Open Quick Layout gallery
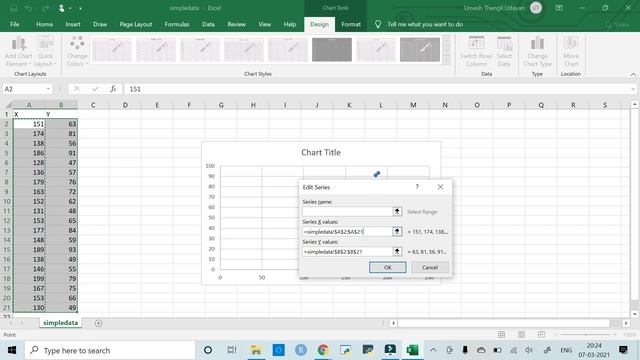The height and width of the screenshot is (360, 640). tap(45, 51)
